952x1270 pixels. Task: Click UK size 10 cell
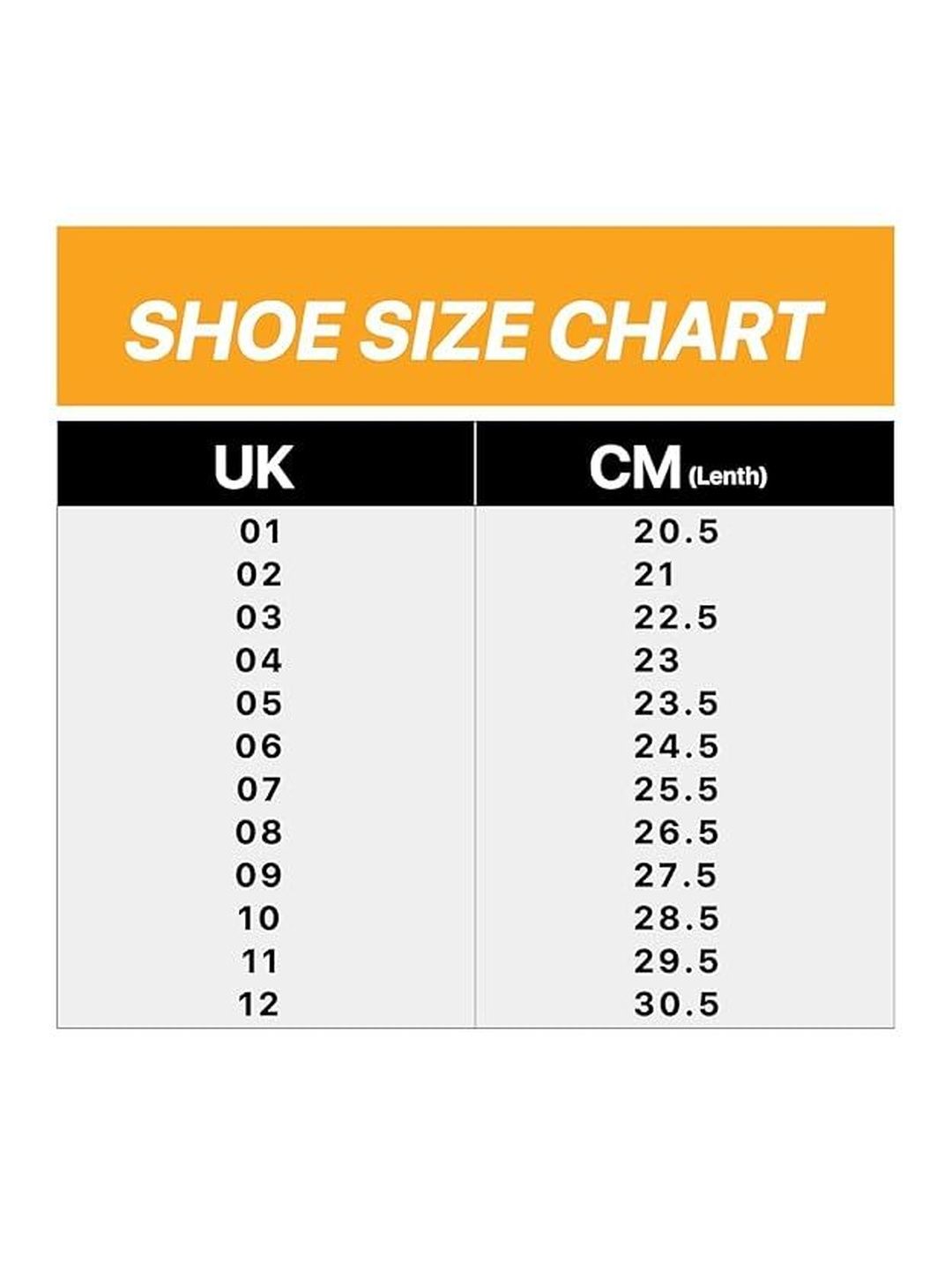pos(259,919)
